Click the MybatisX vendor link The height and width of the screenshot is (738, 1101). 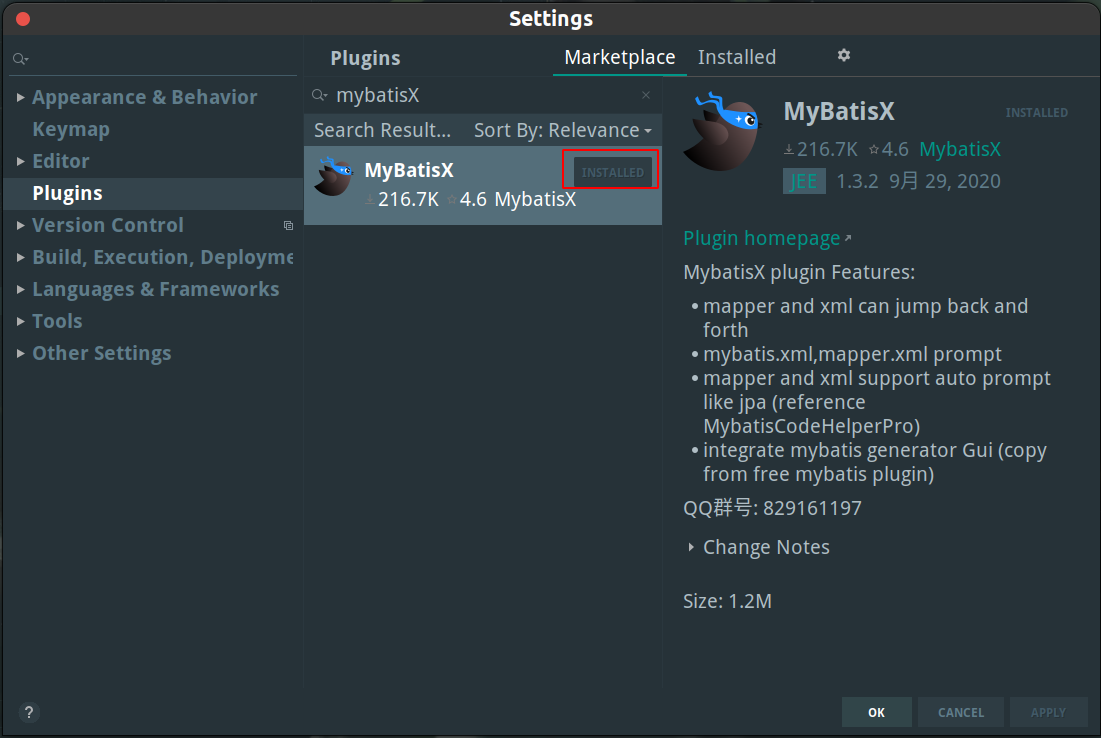click(x=959, y=149)
